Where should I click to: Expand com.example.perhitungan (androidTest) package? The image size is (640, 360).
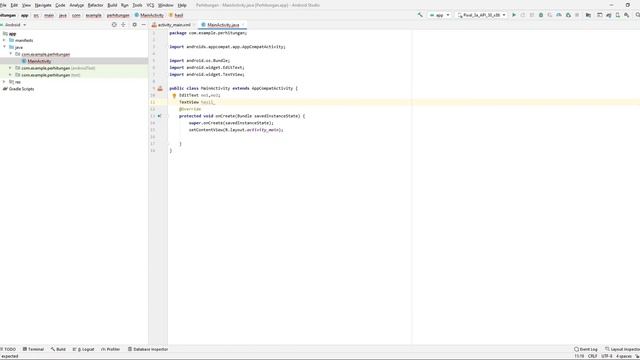pos(11,68)
